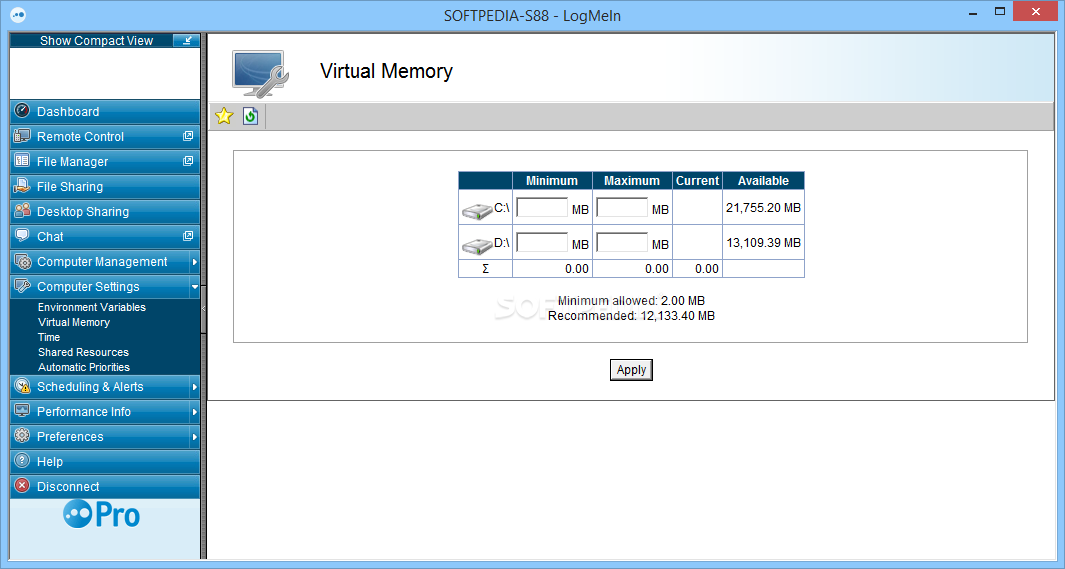Select Virtual Memory in sidebar submenu
The width and height of the screenshot is (1065, 569).
click(73, 322)
